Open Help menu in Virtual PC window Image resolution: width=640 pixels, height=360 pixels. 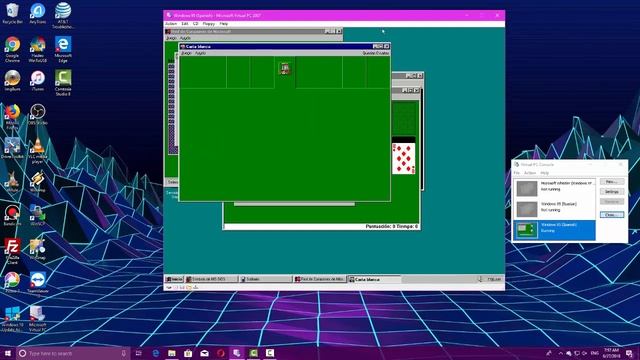[x=224, y=24]
